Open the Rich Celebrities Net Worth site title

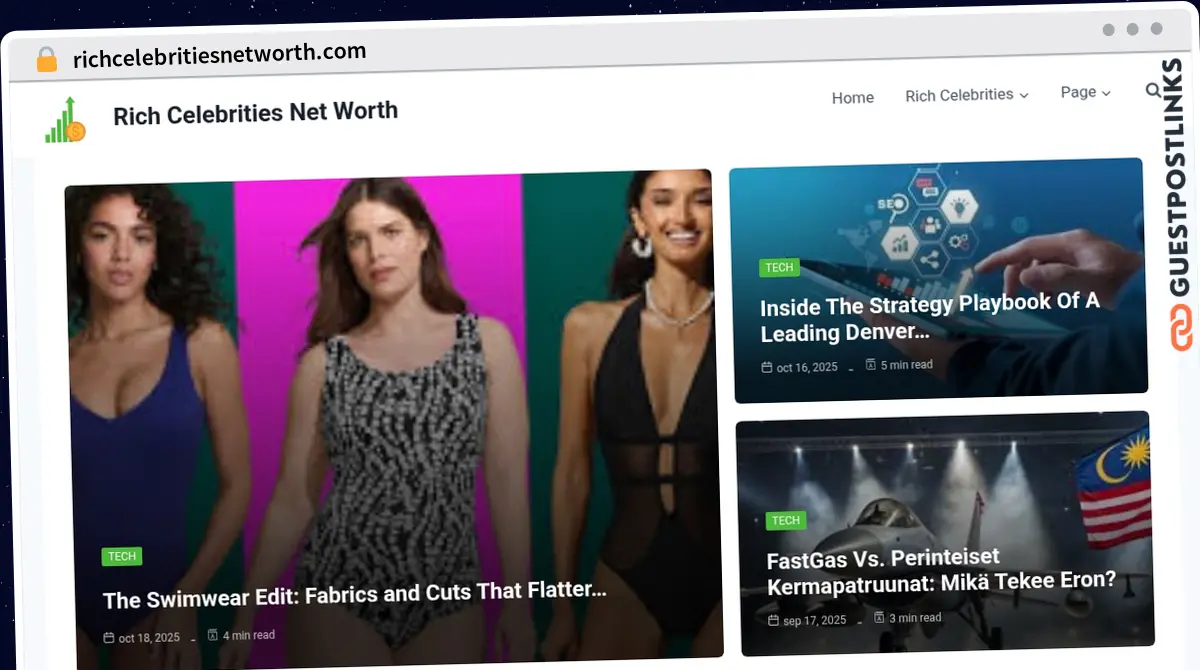pos(255,112)
